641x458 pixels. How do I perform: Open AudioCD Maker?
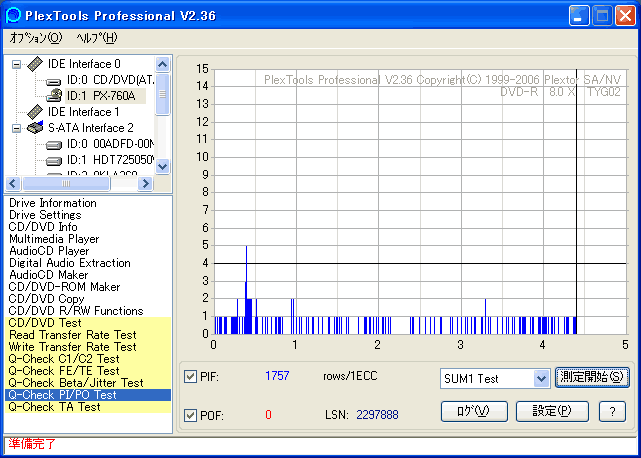click(x=49, y=275)
